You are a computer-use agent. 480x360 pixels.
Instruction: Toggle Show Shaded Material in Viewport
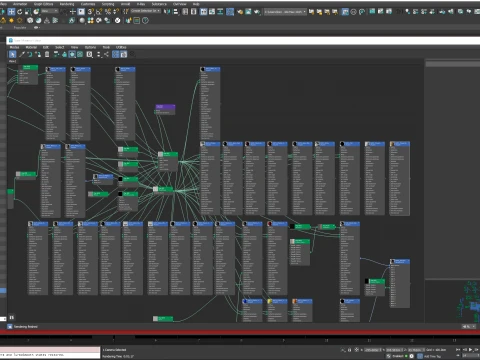[x=72, y=54]
